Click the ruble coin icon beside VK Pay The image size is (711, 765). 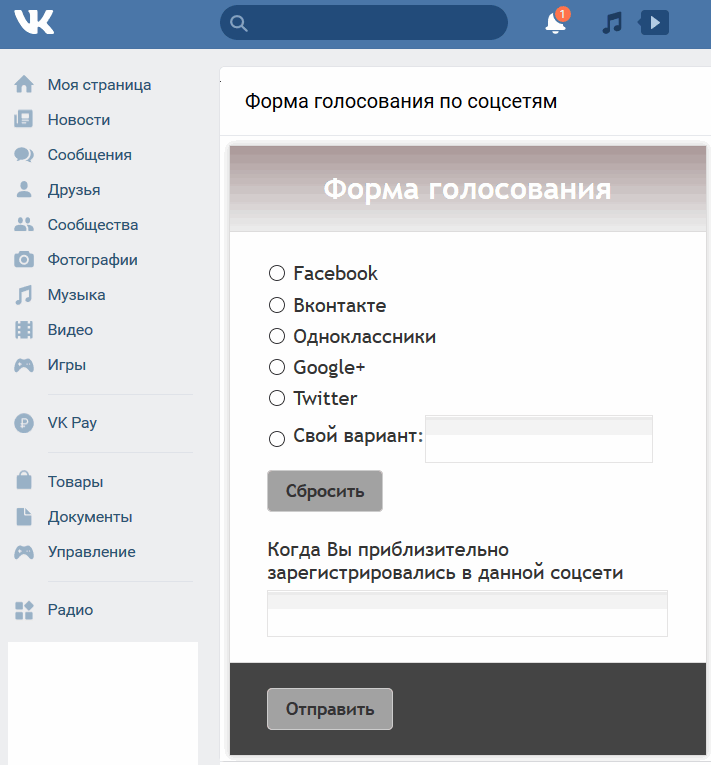pyautogui.click(x=24, y=423)
